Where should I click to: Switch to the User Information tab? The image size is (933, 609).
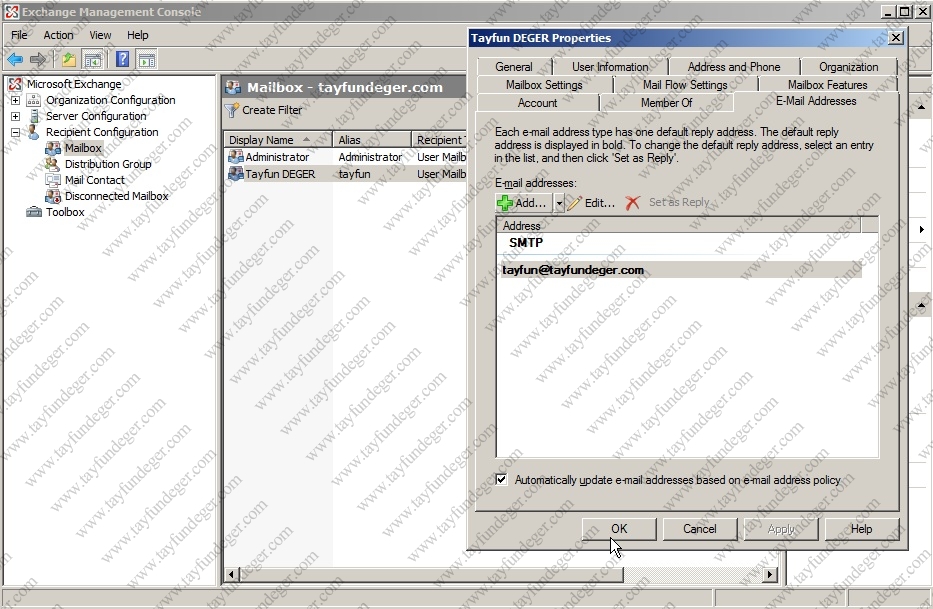click(x=610, y=67)
